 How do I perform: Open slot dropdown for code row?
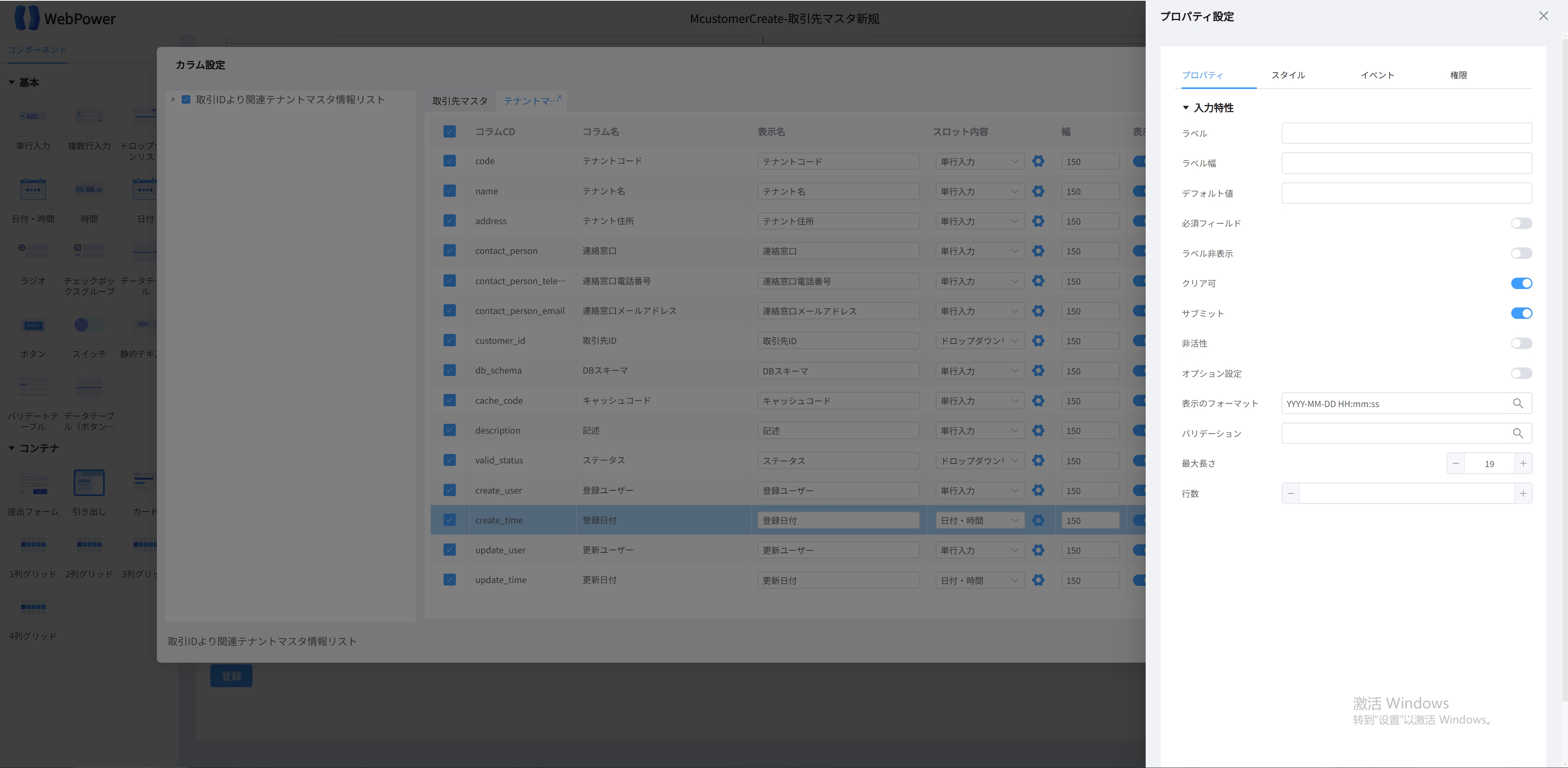[979, 161]
